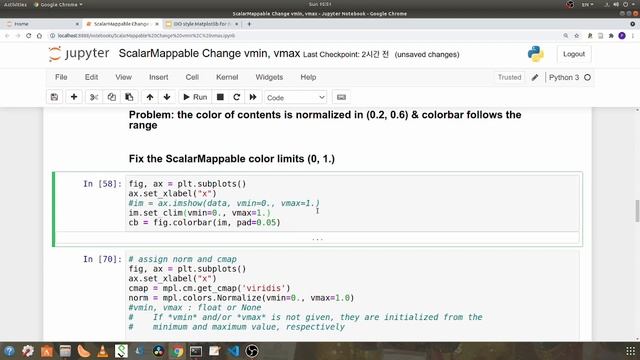Open Chrome three-dot menu
The width and height of the screenshot is (640, 360).
tap(633, 36)
